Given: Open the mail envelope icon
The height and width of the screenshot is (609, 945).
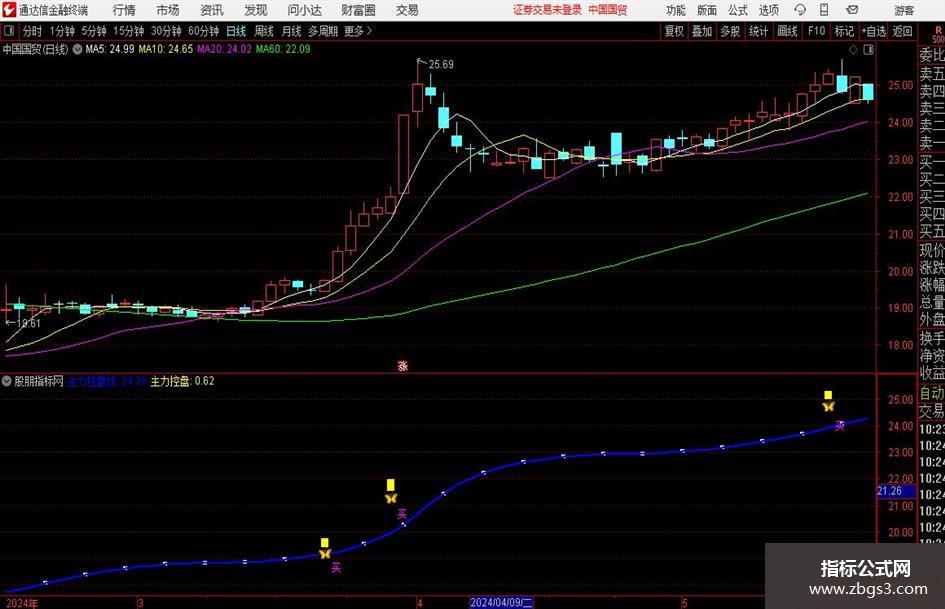Looking at the screenshot, I should [x=852, y=10].
